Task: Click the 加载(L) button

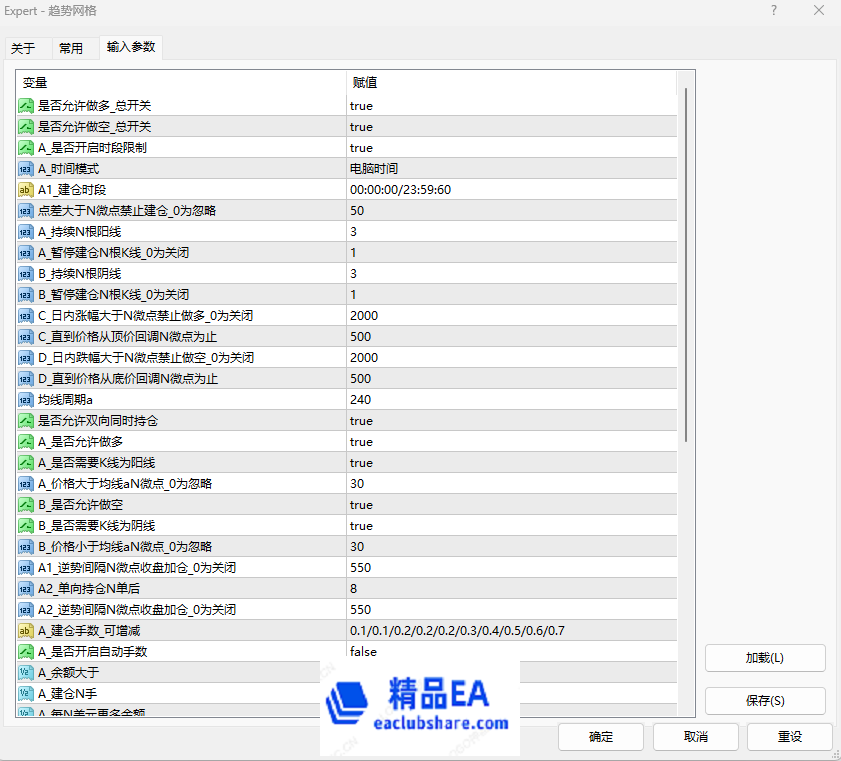Action: tap(765, 658)
